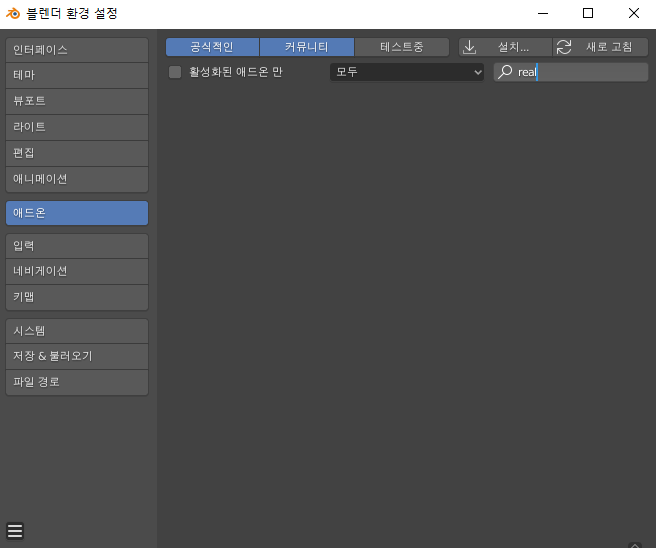The width and height of the screenshot is (656, 548).
Task: Open the hamburger preferences menu
Action: point(15,531)
